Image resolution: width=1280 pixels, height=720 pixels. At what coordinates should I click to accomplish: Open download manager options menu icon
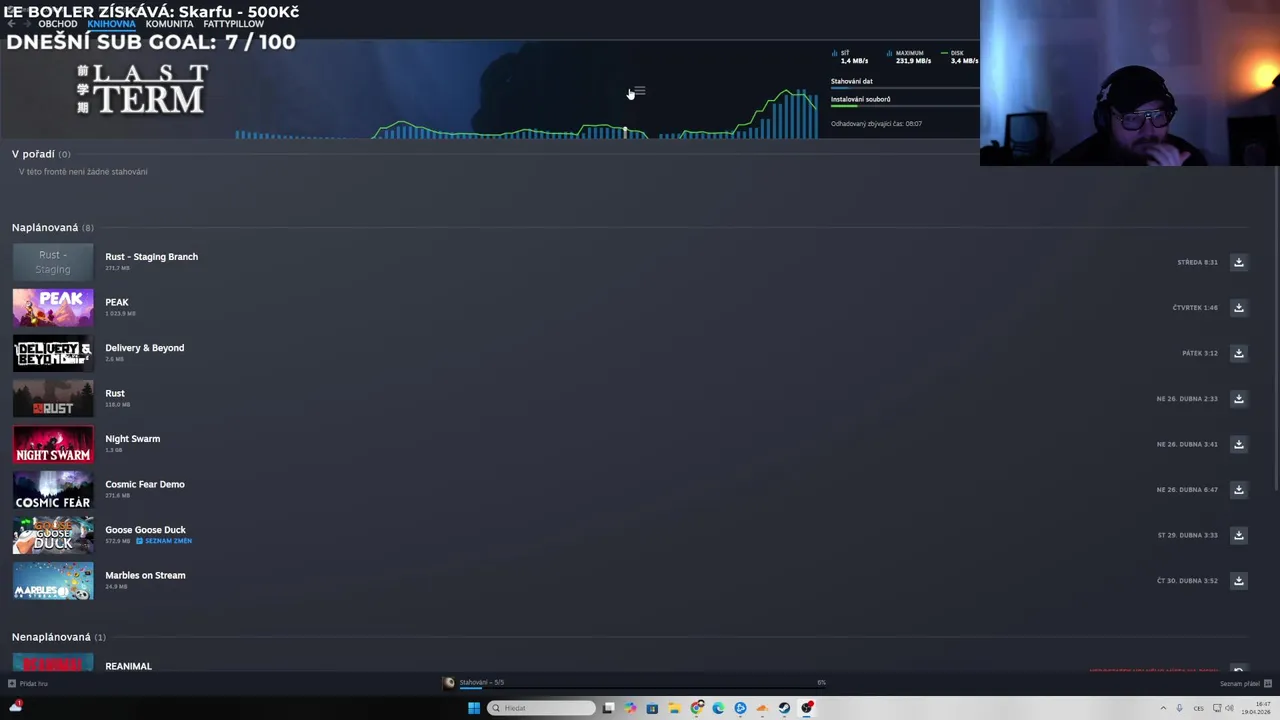tap(640, 91)
